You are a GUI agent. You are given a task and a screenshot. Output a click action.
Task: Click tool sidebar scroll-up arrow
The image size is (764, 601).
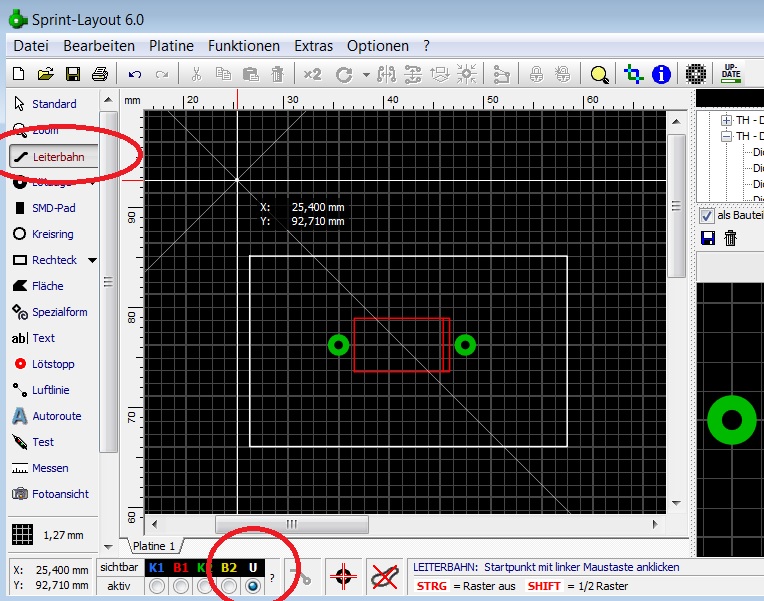pos(108,100)
